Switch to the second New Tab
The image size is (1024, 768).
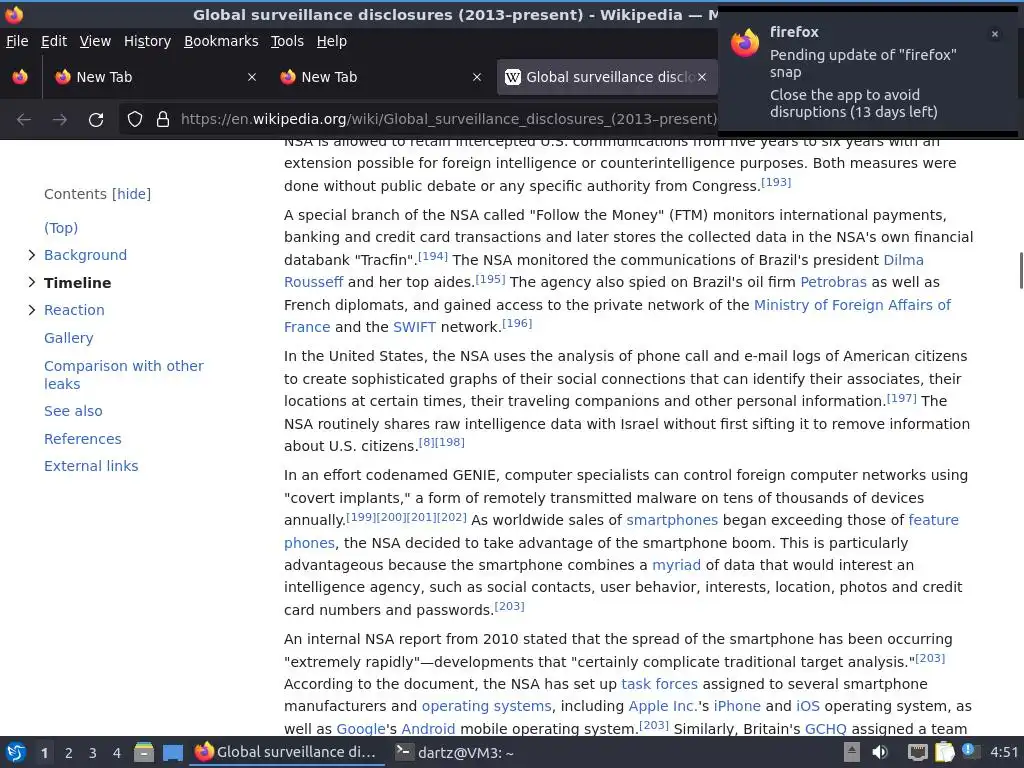click(380, 77)
